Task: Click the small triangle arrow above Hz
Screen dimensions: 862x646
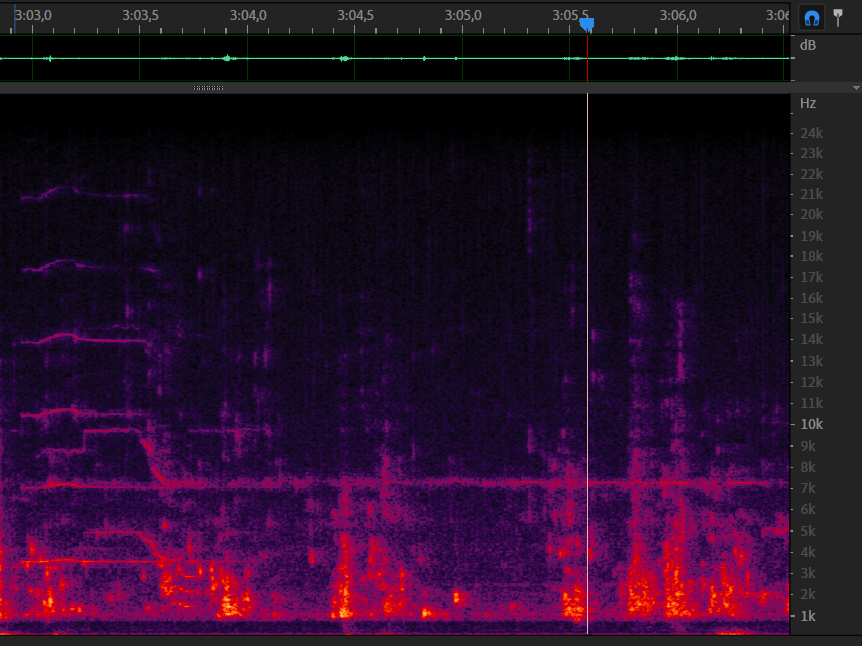Action: pos(855,89)
